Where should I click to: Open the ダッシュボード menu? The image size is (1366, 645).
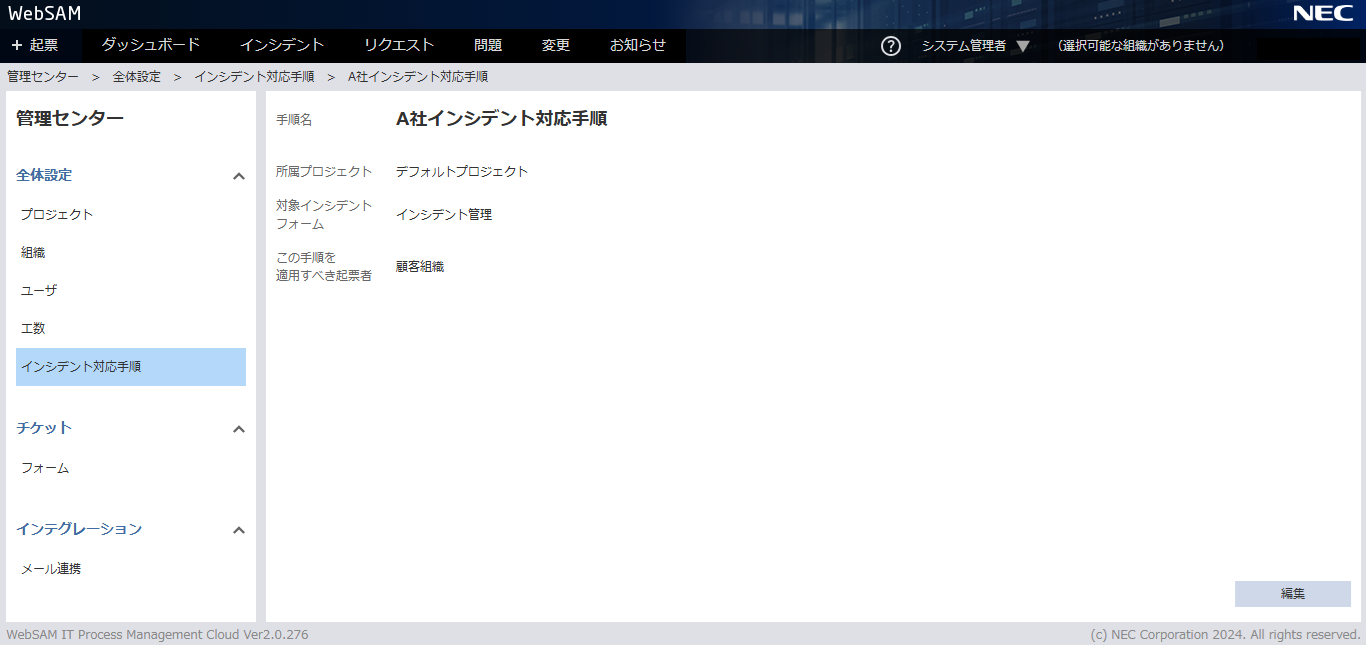tap(150, 45)
